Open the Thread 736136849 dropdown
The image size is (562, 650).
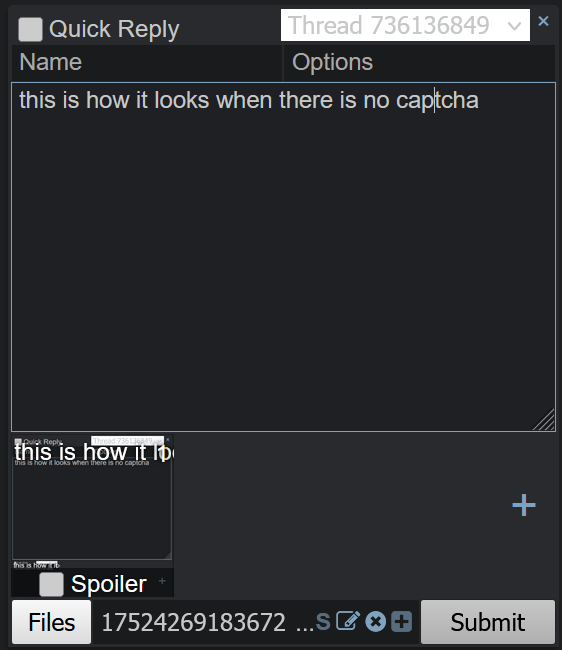405,25
